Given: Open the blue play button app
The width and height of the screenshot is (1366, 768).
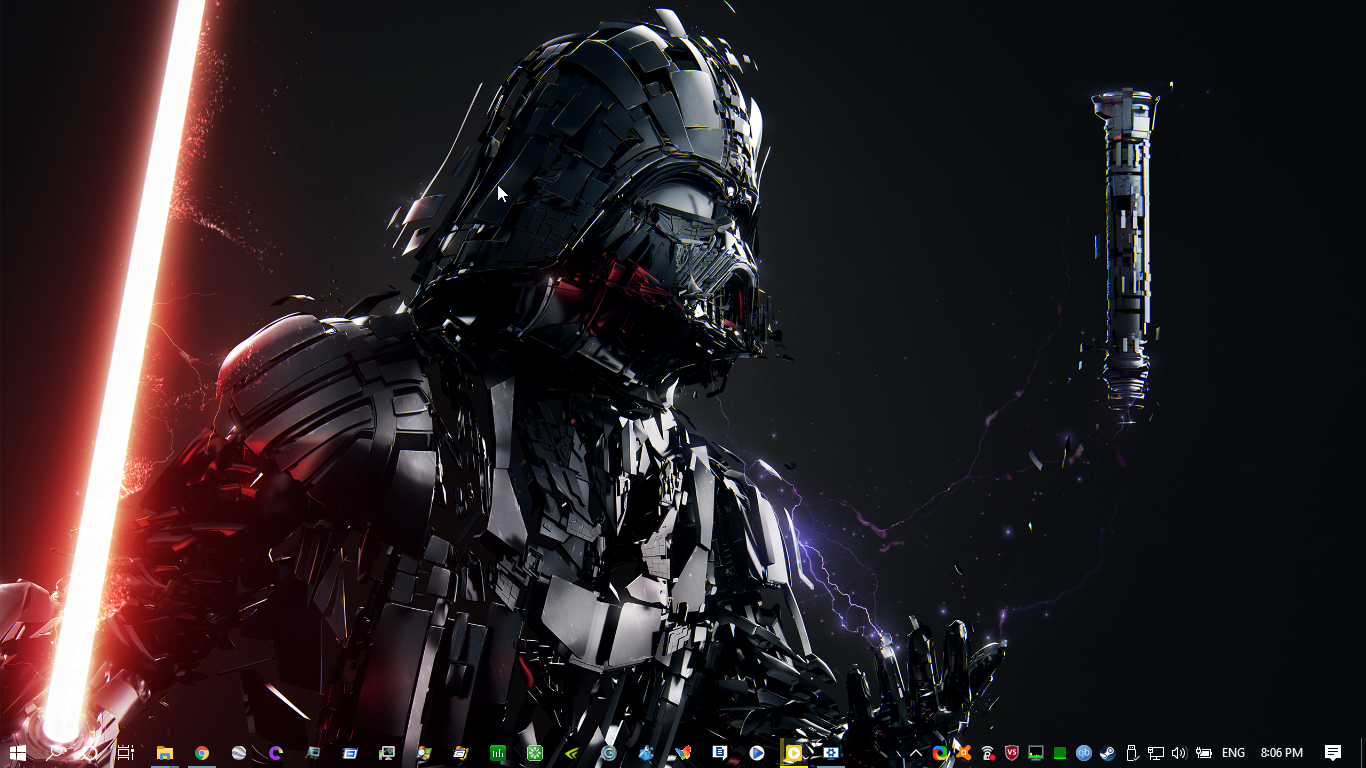Looking at the screenshot, I should pyautogui.click(x=757, y=752).
